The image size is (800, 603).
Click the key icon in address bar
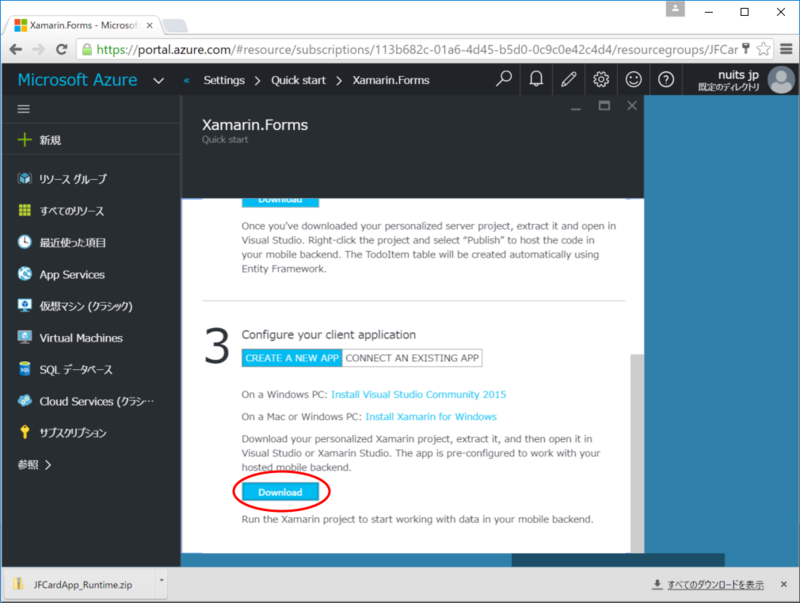point(746,49)
